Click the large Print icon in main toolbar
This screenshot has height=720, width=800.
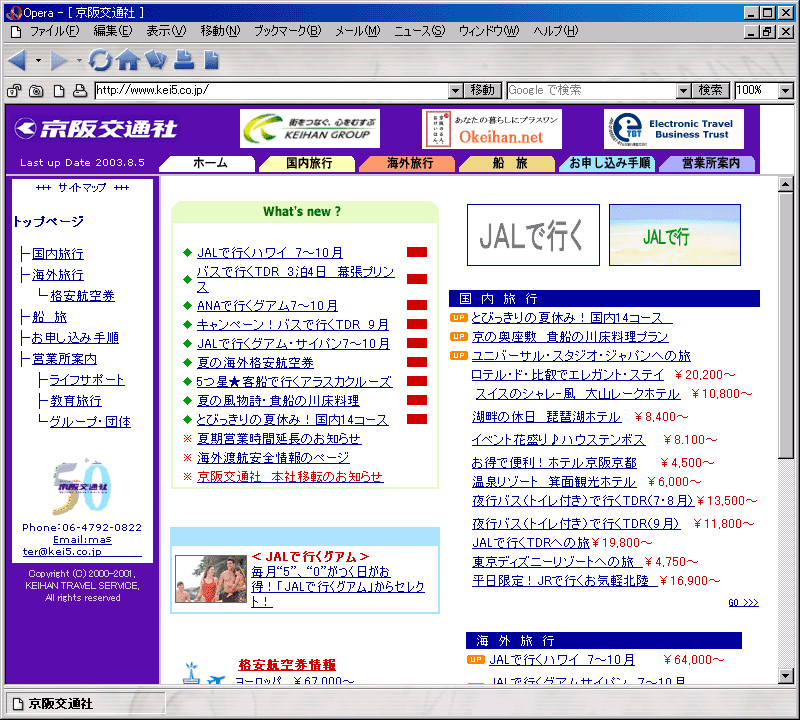pos(184,60)
